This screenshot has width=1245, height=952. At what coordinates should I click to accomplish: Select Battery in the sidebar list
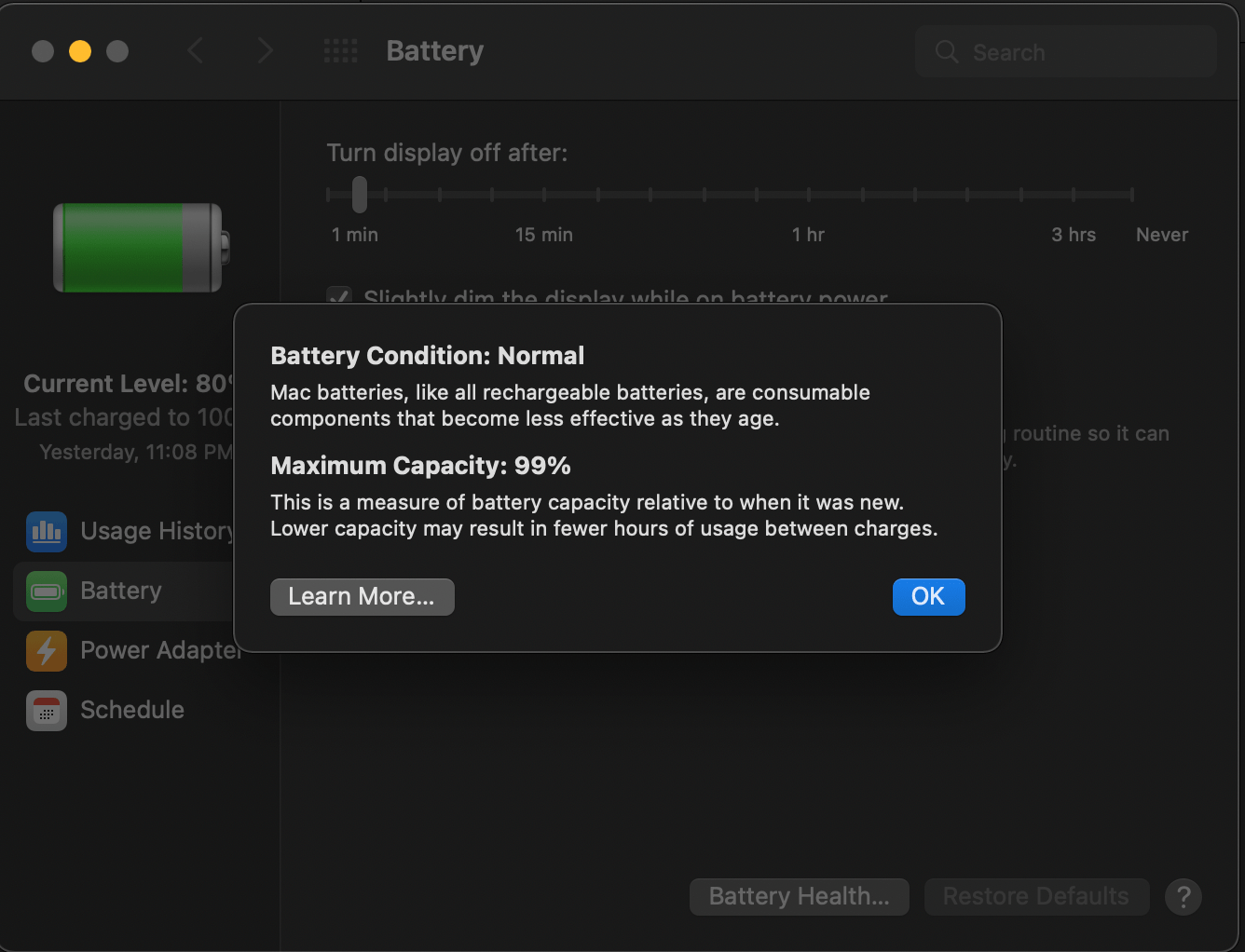tap(120, 592)
